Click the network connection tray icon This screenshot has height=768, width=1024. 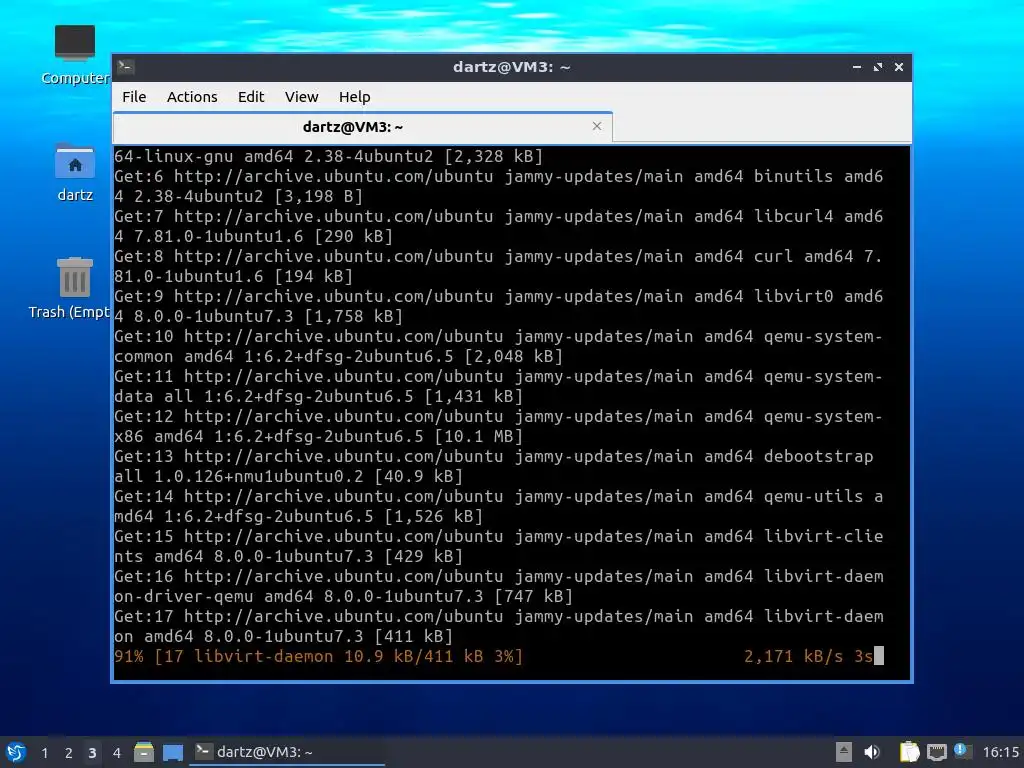[x=936, y=752]
